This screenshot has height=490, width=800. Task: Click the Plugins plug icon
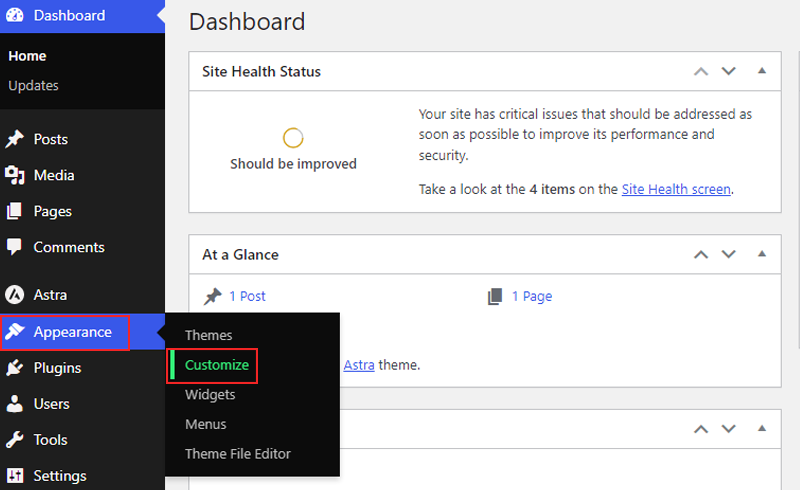click(x=15, y=368)
